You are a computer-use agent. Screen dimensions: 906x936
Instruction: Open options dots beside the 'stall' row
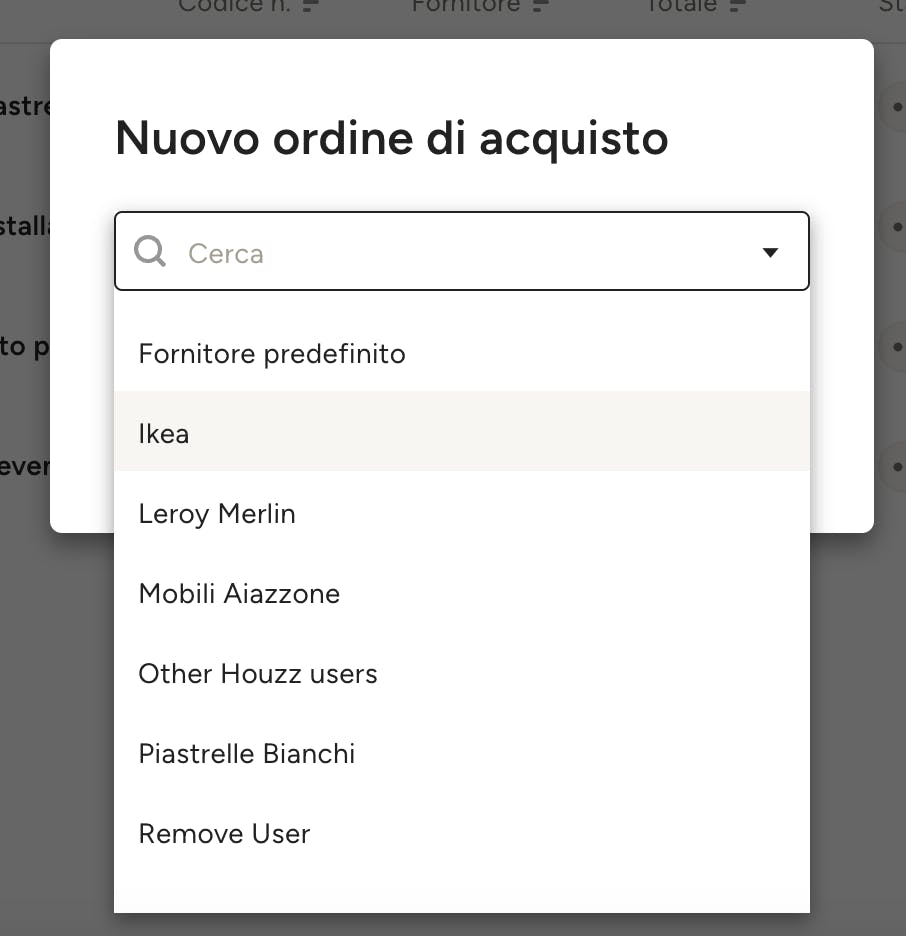pyautogui.click(x=896, y=227)
